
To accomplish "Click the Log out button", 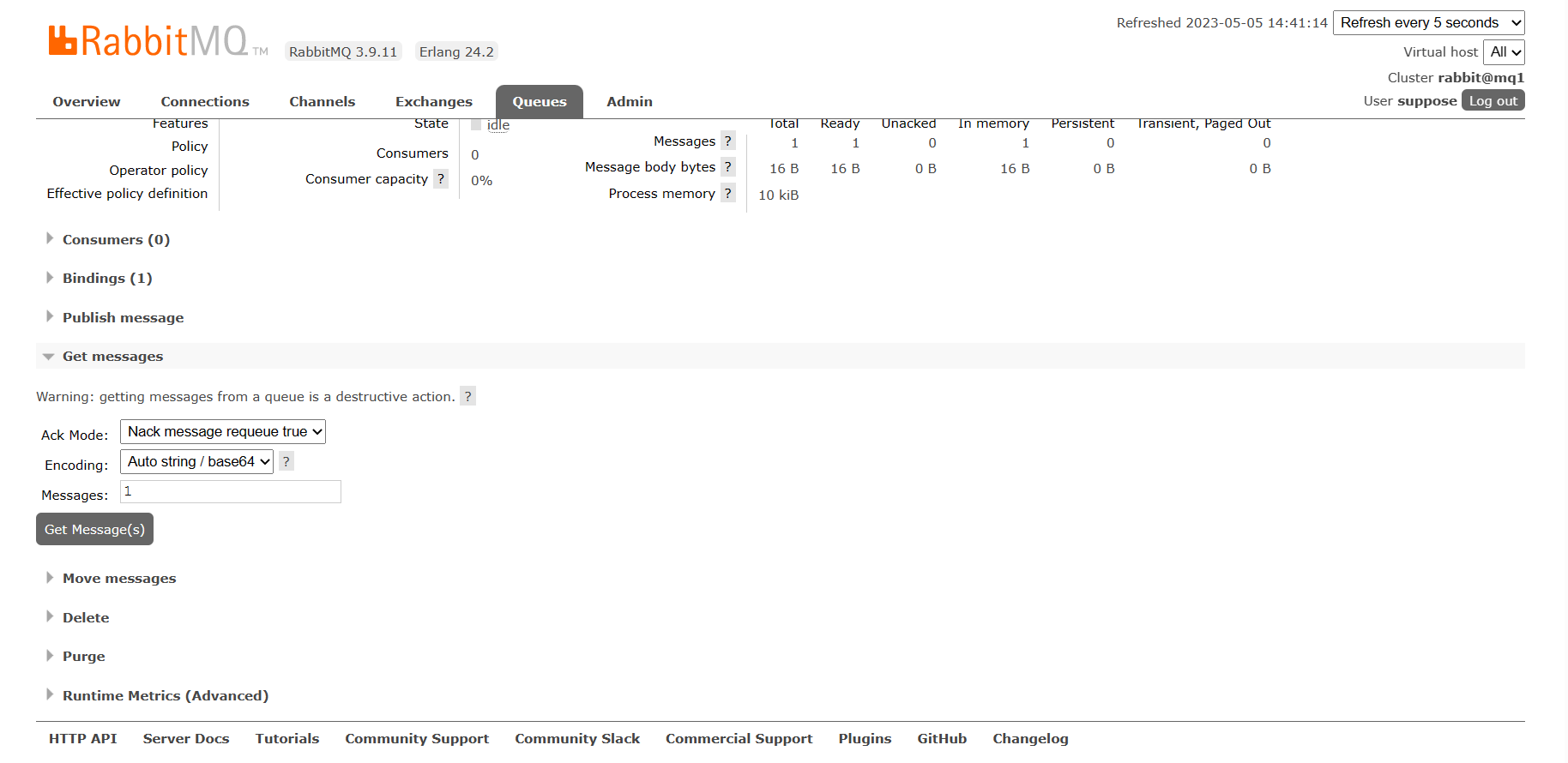I will click(x=1493, y=100).
